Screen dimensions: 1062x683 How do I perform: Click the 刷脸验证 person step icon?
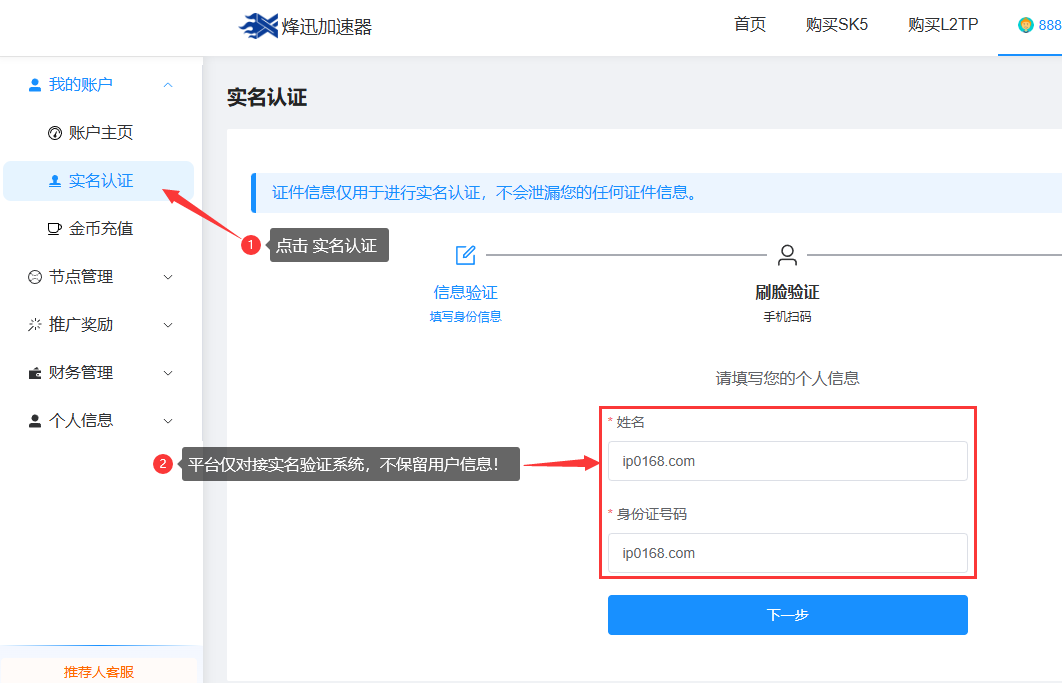[x=788, y=255]
